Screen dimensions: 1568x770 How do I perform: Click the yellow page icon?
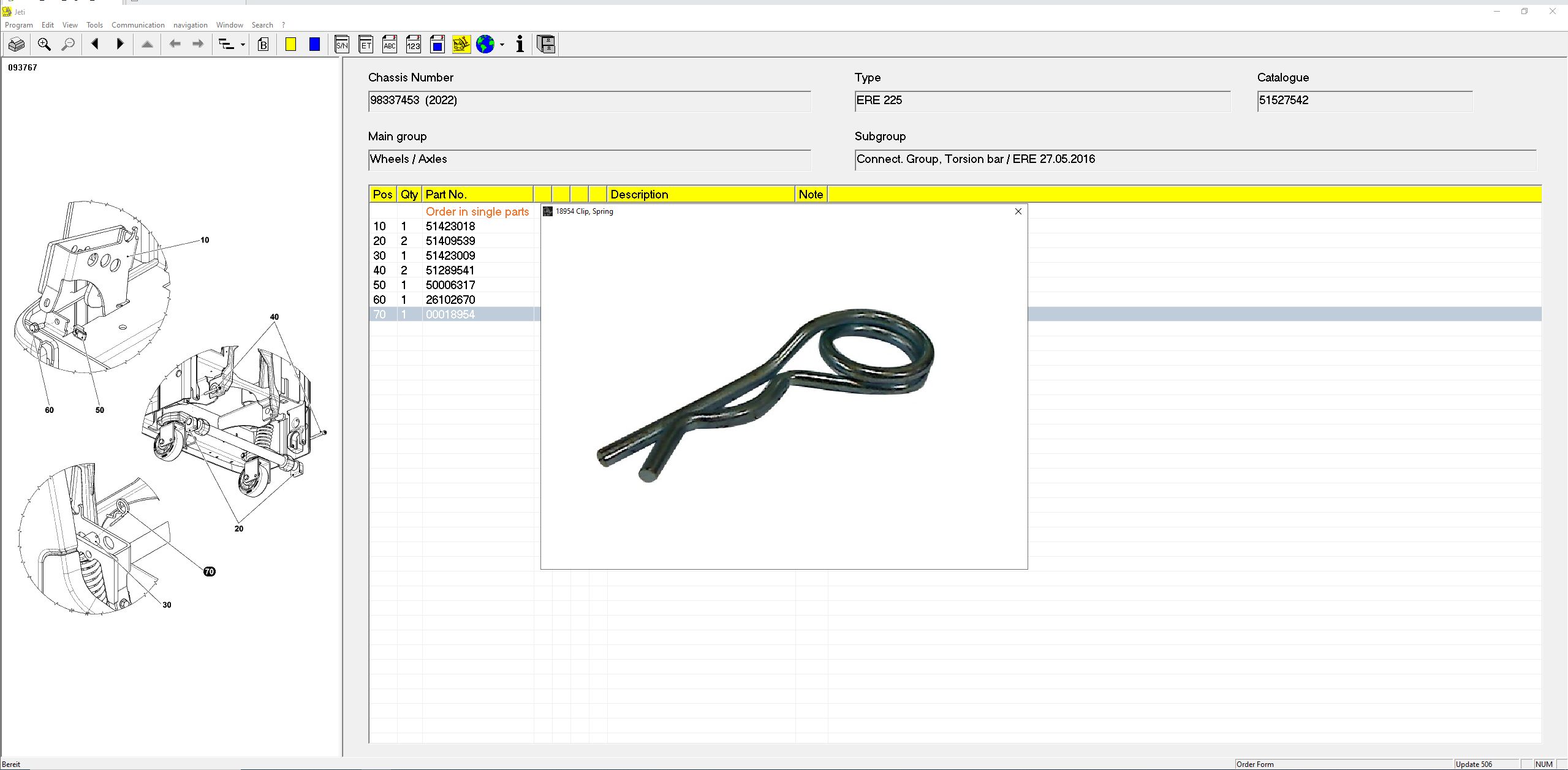coord(291,44)
